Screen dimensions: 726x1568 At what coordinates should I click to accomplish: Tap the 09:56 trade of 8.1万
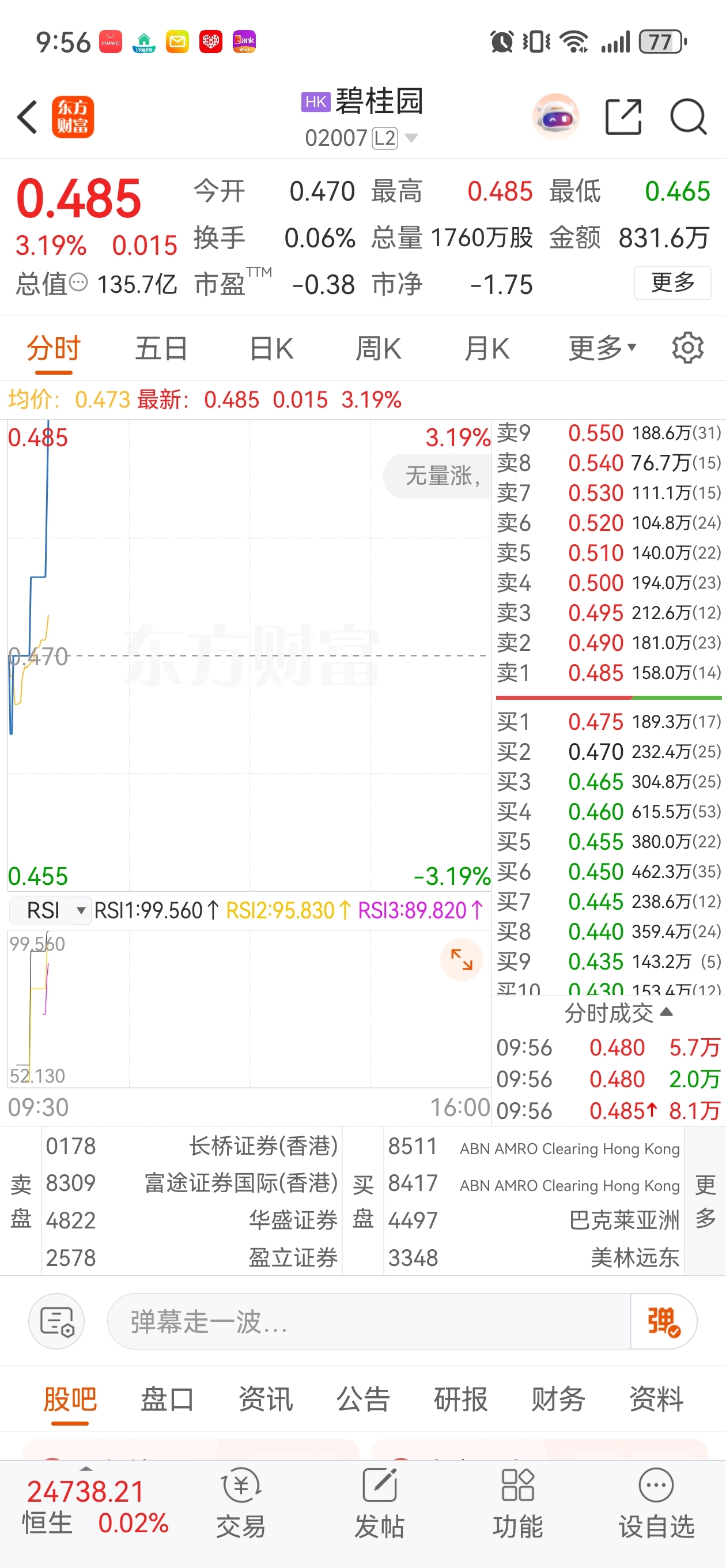608,1110
